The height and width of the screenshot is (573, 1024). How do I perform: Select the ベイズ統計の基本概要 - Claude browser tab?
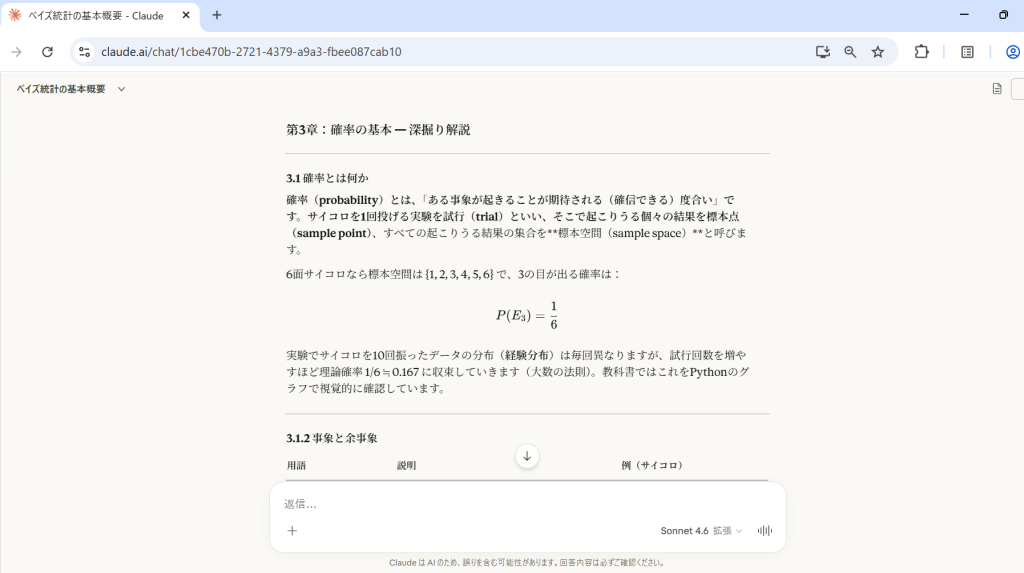pyautogui.click(x=95, y=15)
